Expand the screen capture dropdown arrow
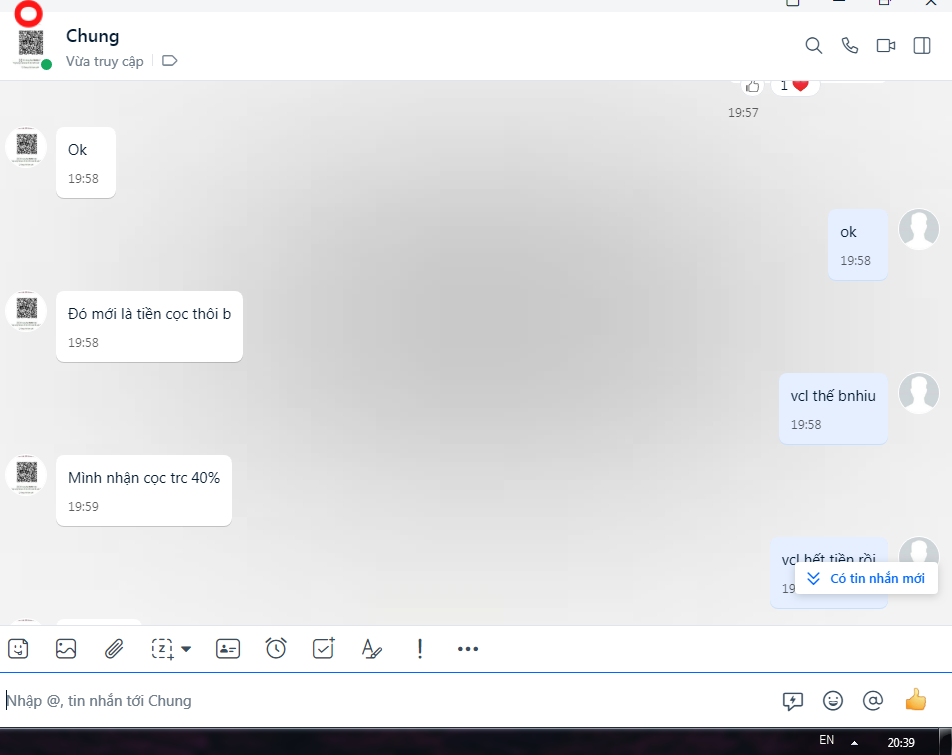The width and height of the screenshot is (952, 755). point(186,649)
